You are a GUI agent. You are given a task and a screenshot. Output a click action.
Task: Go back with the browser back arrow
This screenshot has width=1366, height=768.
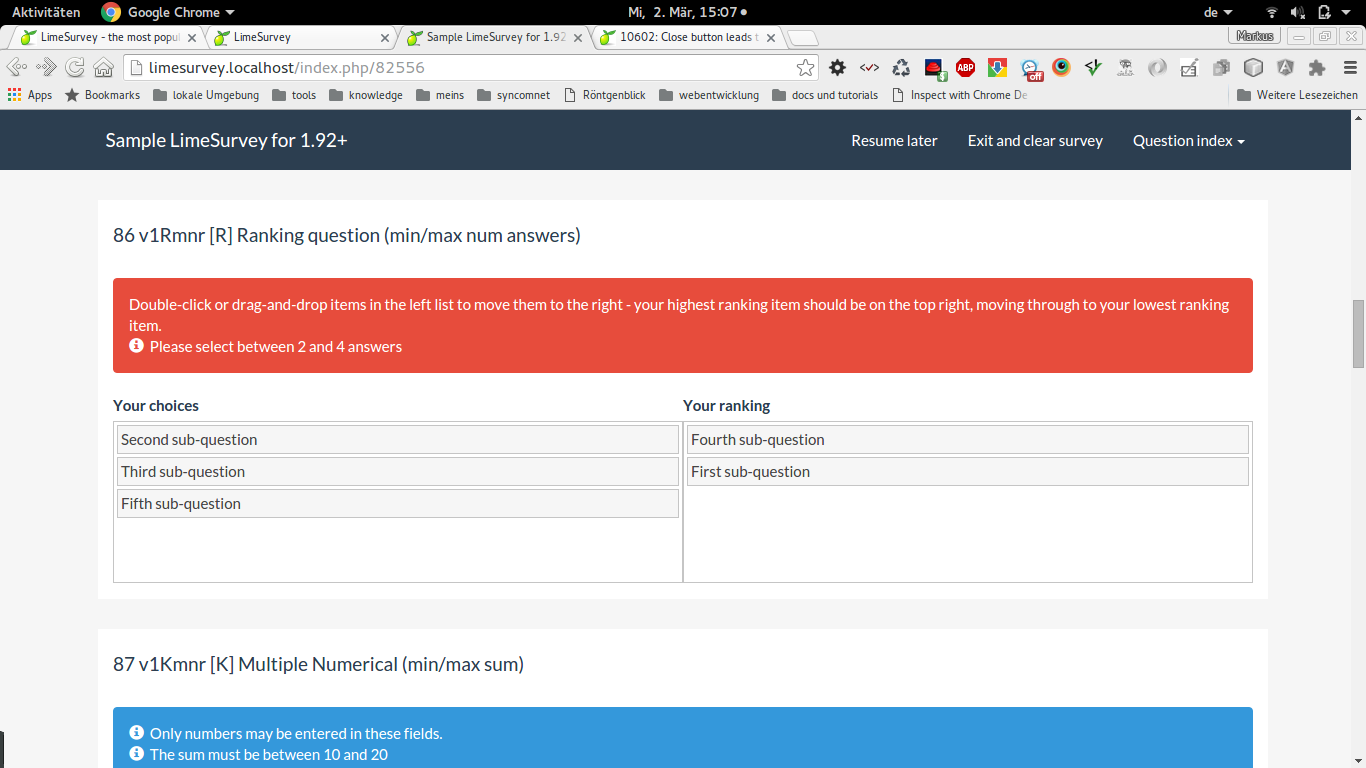point(17,67)
